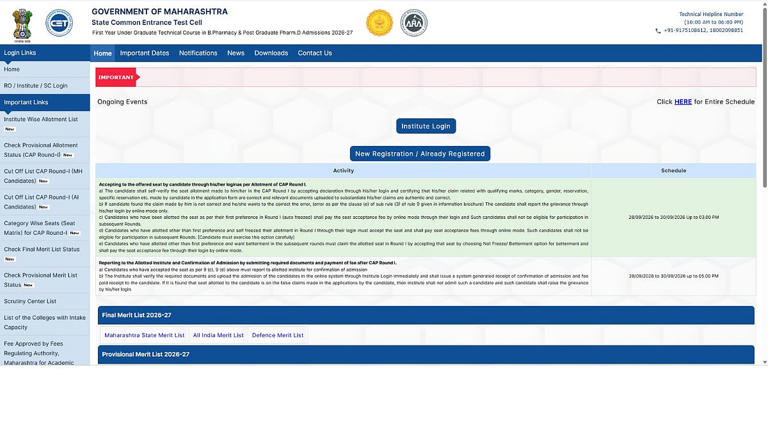Screen dimensions: 768x432
Task: Click the scrollbar down arrow
Action: point(765,362)
